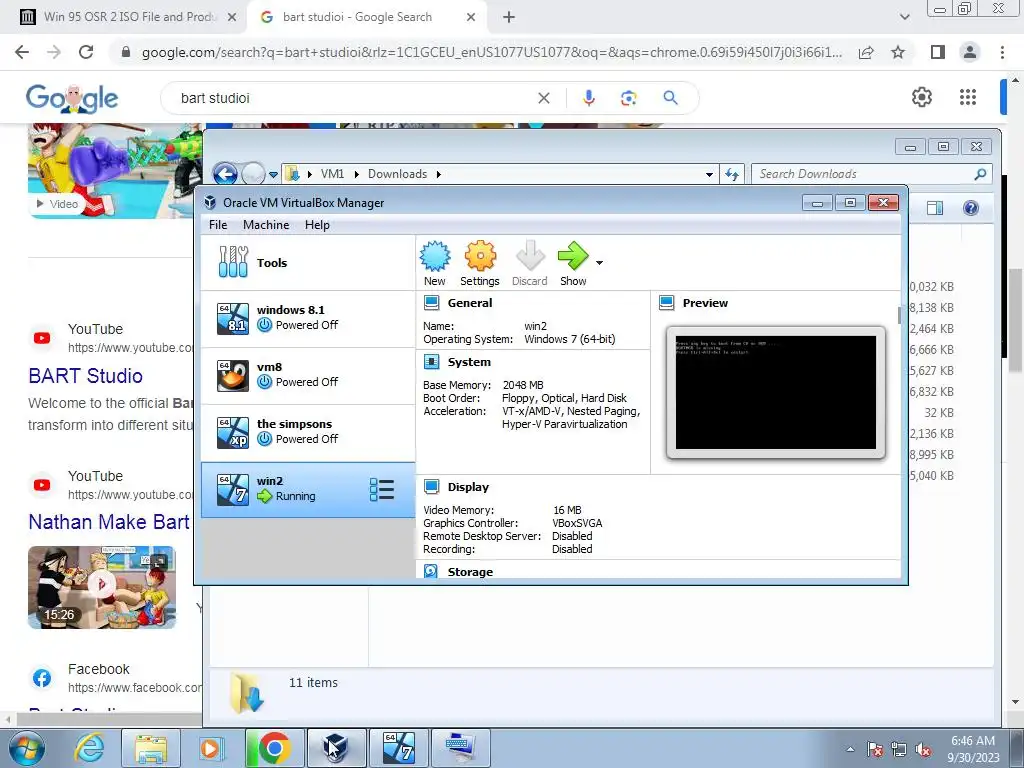Click the Storage section header
Screen dimensions: 1024x768
click(x=470, y=572)
